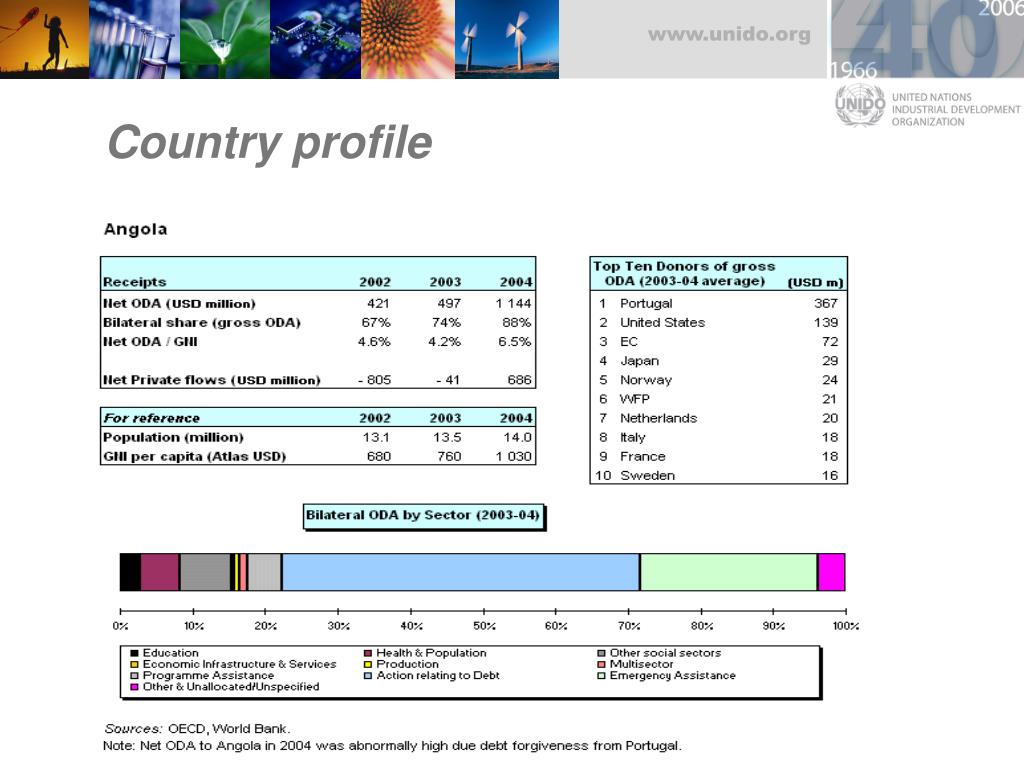Click the orange flower header thumbnail
Screen dimensions: 1024x768
point(408,39)
